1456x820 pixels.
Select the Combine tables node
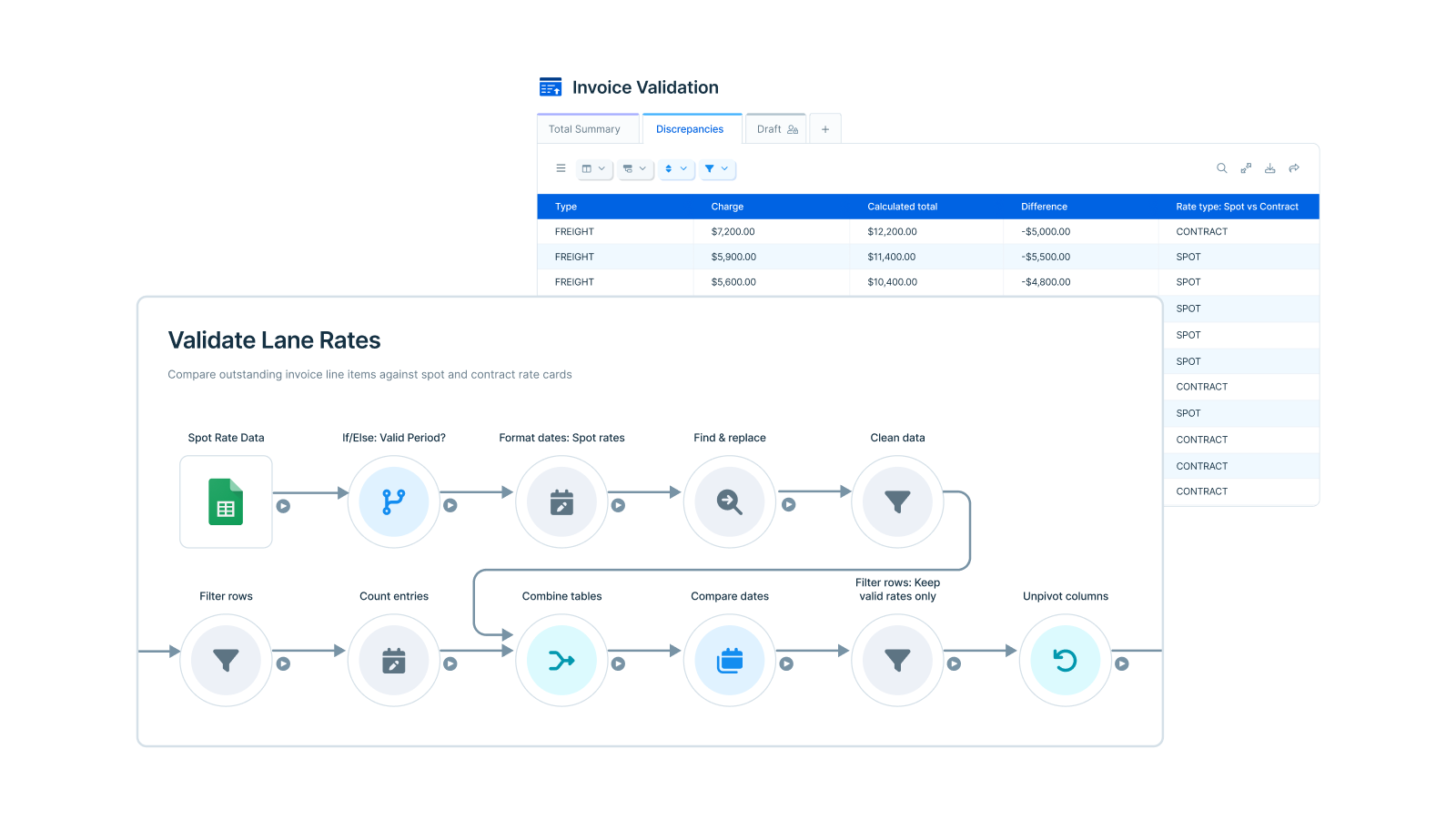(x=561, y=660)
